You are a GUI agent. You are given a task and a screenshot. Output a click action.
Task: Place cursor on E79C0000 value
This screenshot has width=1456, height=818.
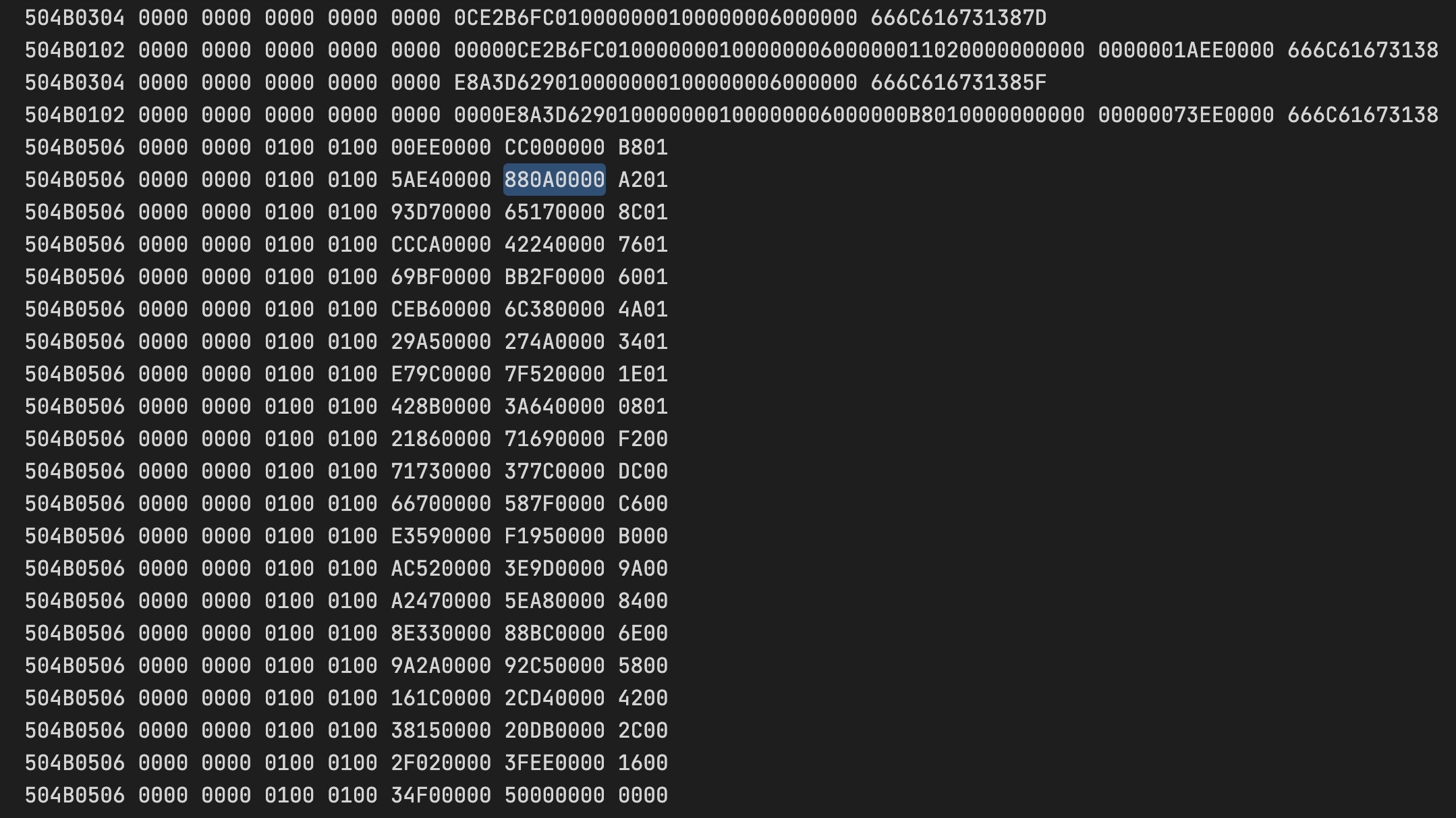(441, 374)
